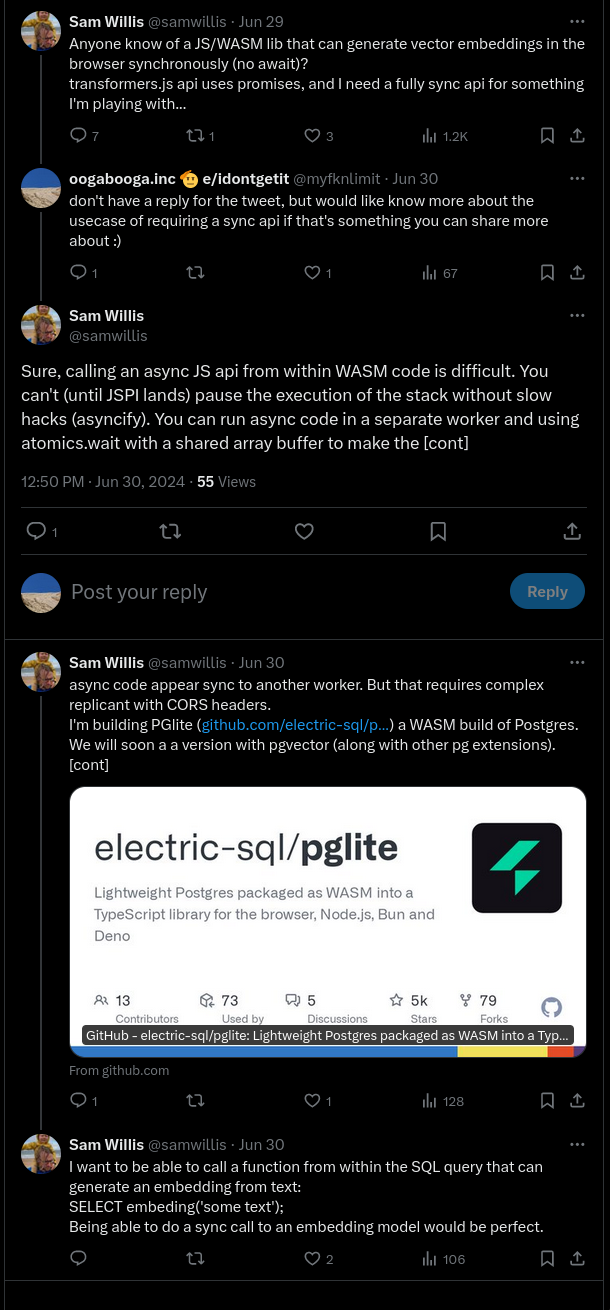Screen dimensions: 610x1310
Task: Open @myfknlimit profile handle
Action: coord(336,179)
